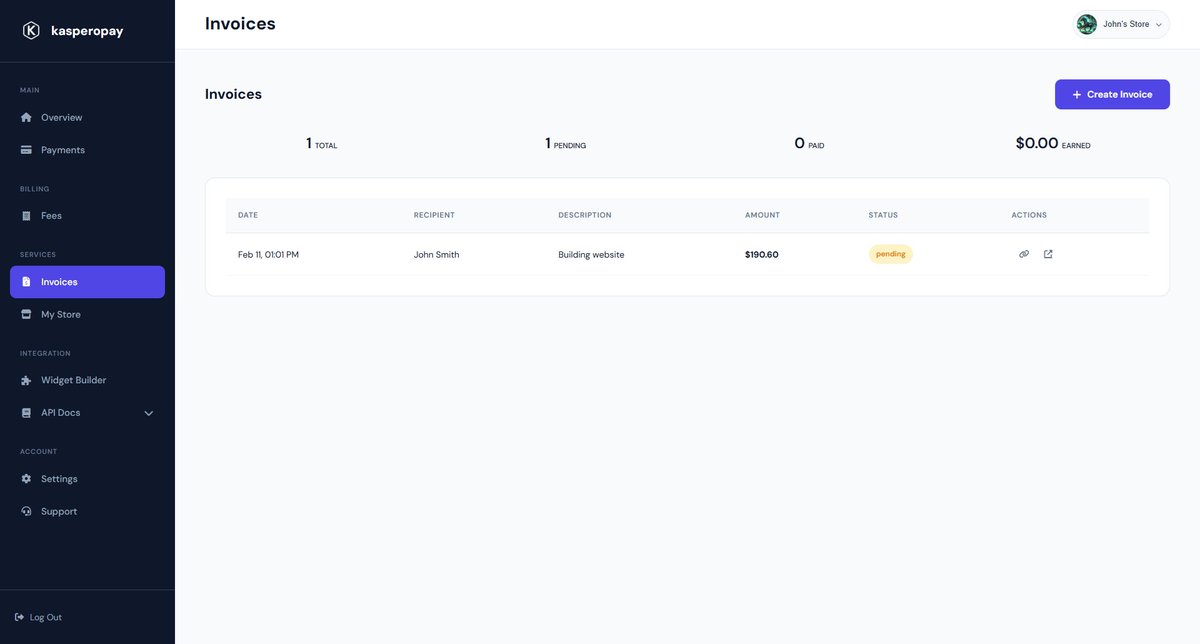Click the Widget Builder puzzle icon
The width and height of the screenshot is (1200, 644).
click(27, 380)
